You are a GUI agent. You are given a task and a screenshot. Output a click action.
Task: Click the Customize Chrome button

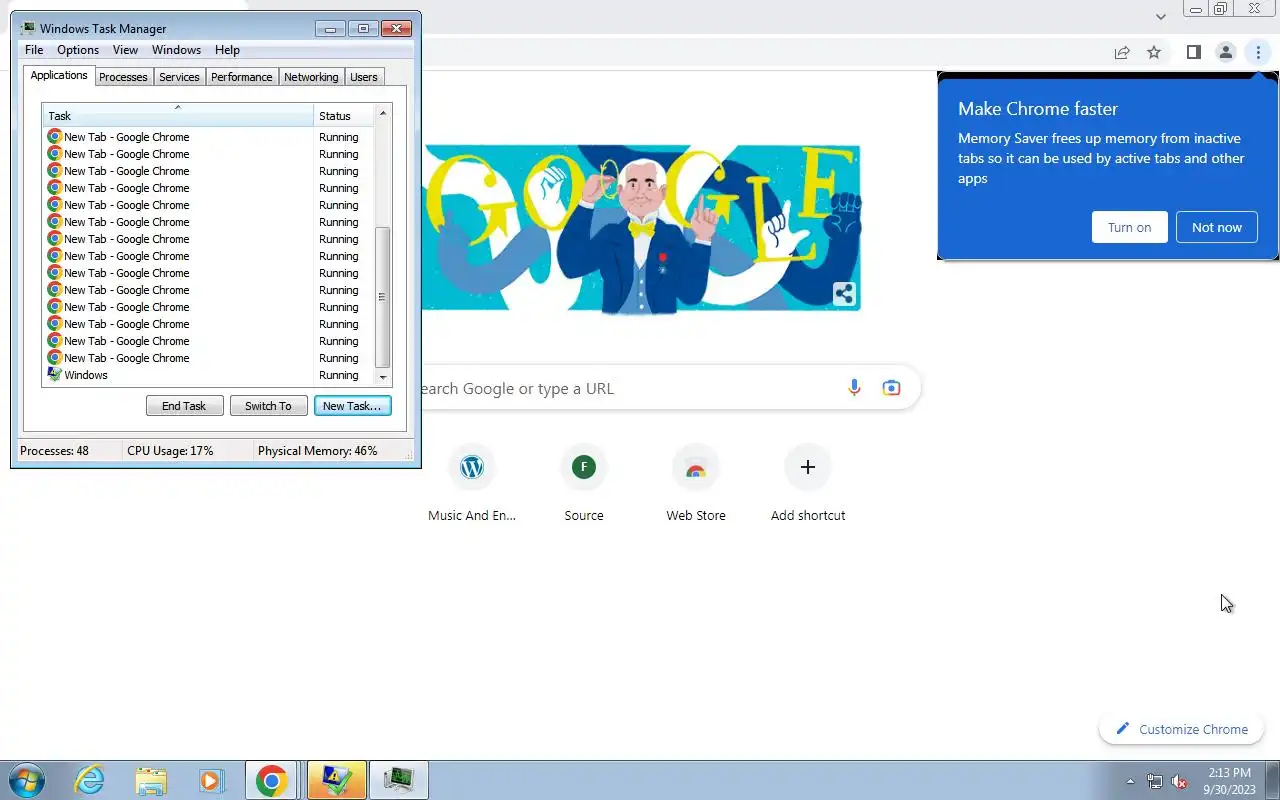(x=1182, y=729)
